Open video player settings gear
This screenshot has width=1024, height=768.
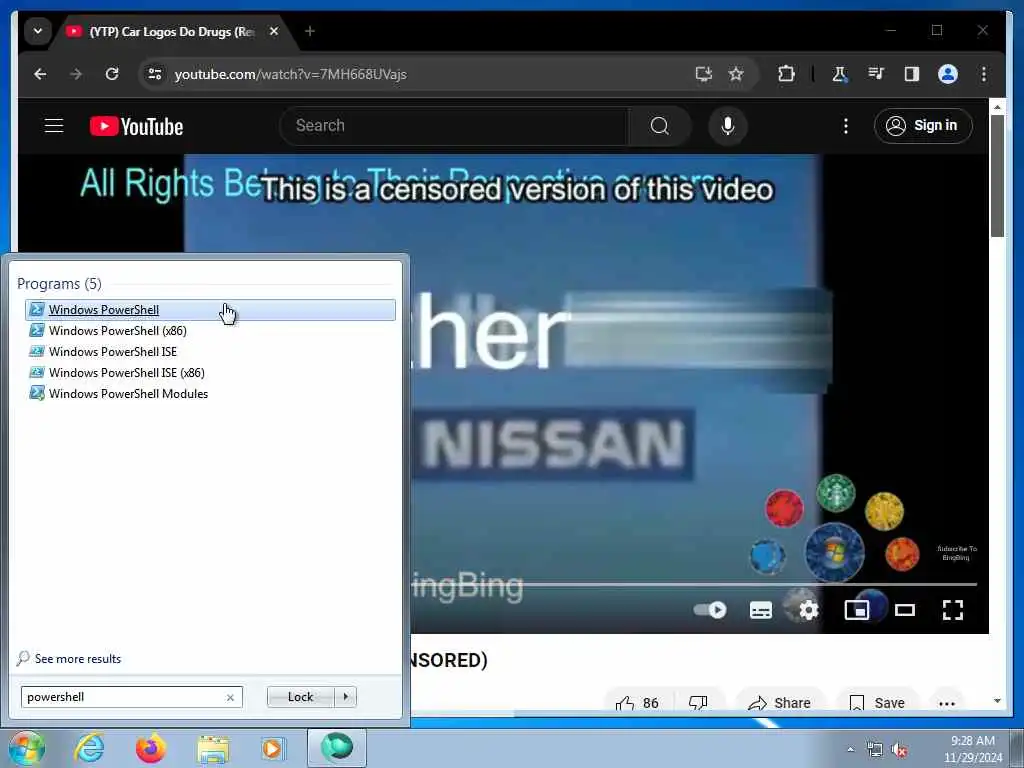click(x=808, y=610)
